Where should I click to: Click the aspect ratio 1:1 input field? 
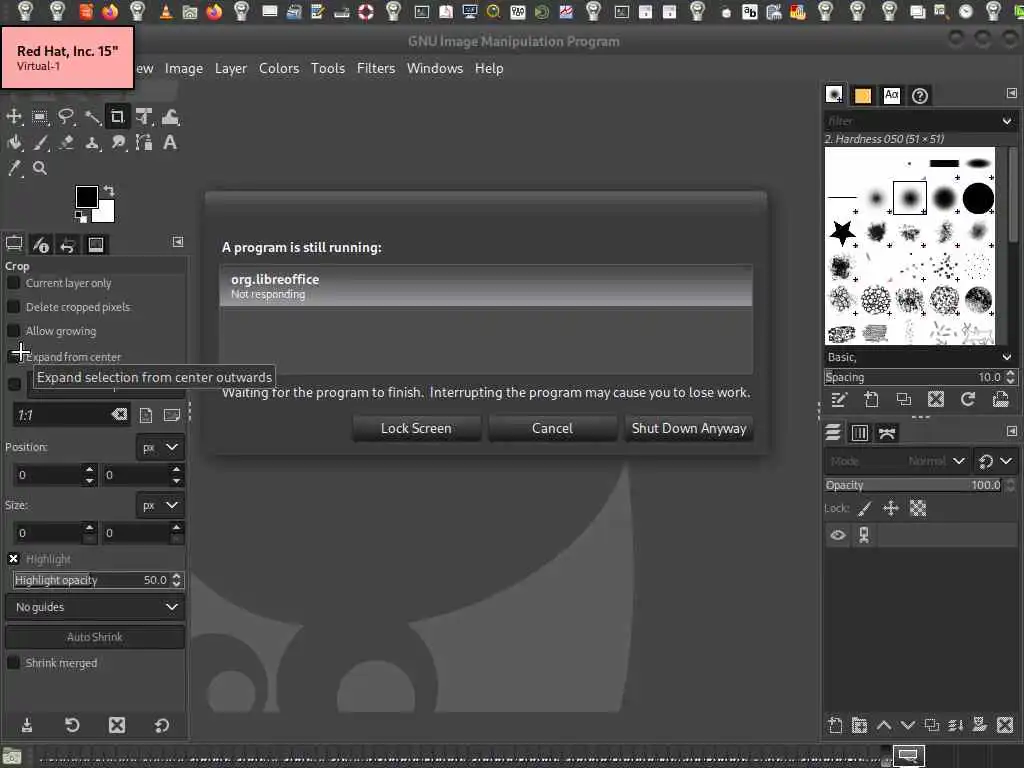tap(62, 415)
